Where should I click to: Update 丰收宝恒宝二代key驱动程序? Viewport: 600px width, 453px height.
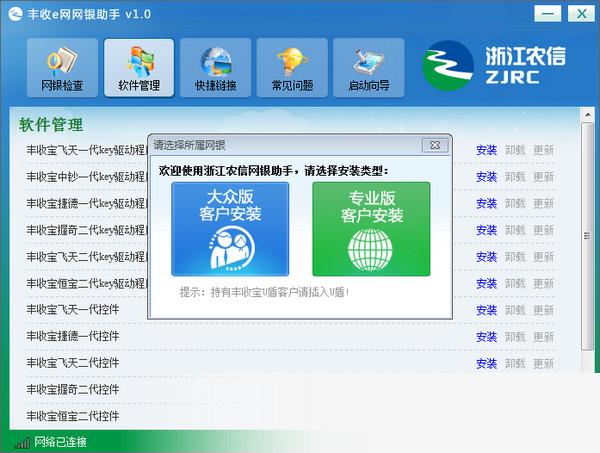click(544, 284)
